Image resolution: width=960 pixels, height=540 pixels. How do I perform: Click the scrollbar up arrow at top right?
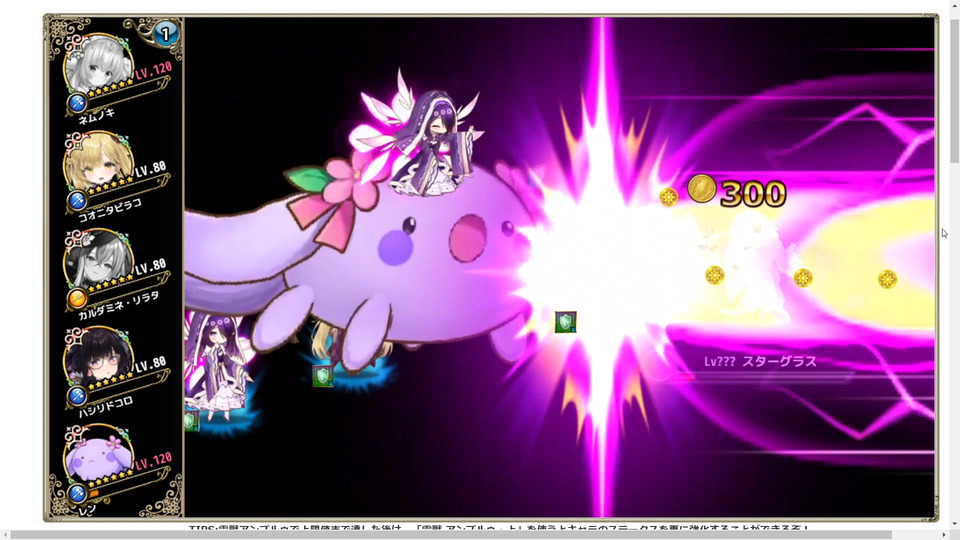pyautogui.click(x=954, y=4)
